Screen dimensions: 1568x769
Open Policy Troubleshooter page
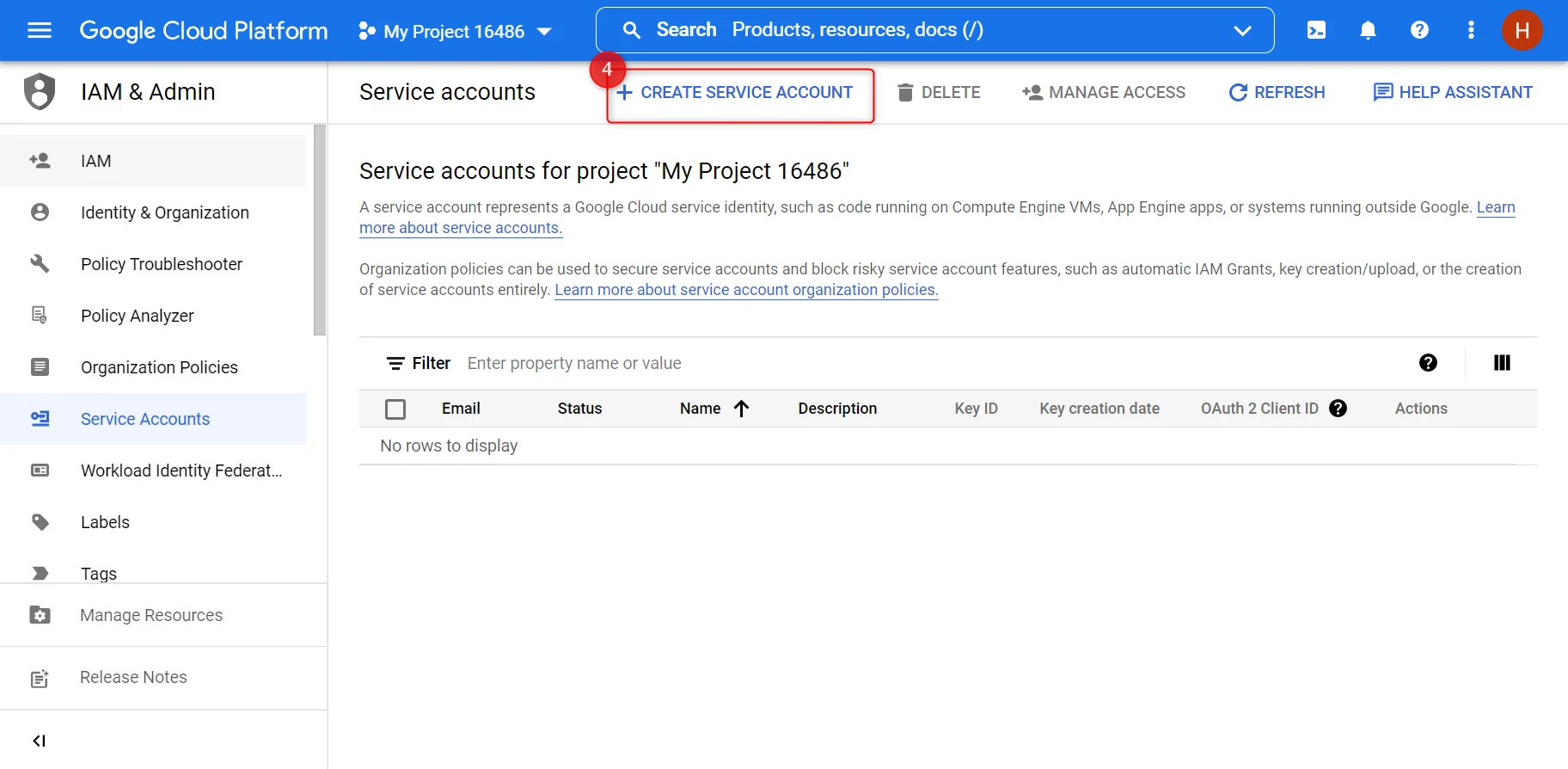click(153, 264)
